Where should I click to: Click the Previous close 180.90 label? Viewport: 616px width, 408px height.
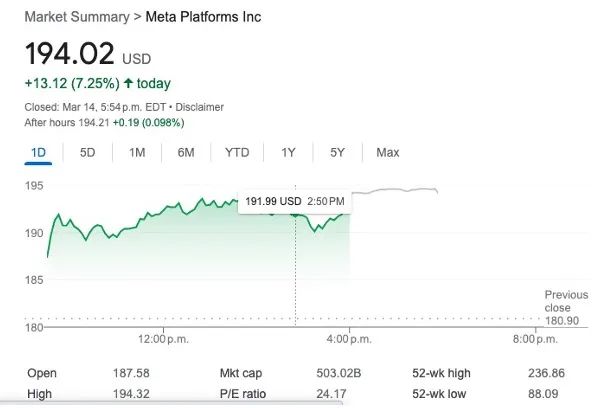coord(565,308)
